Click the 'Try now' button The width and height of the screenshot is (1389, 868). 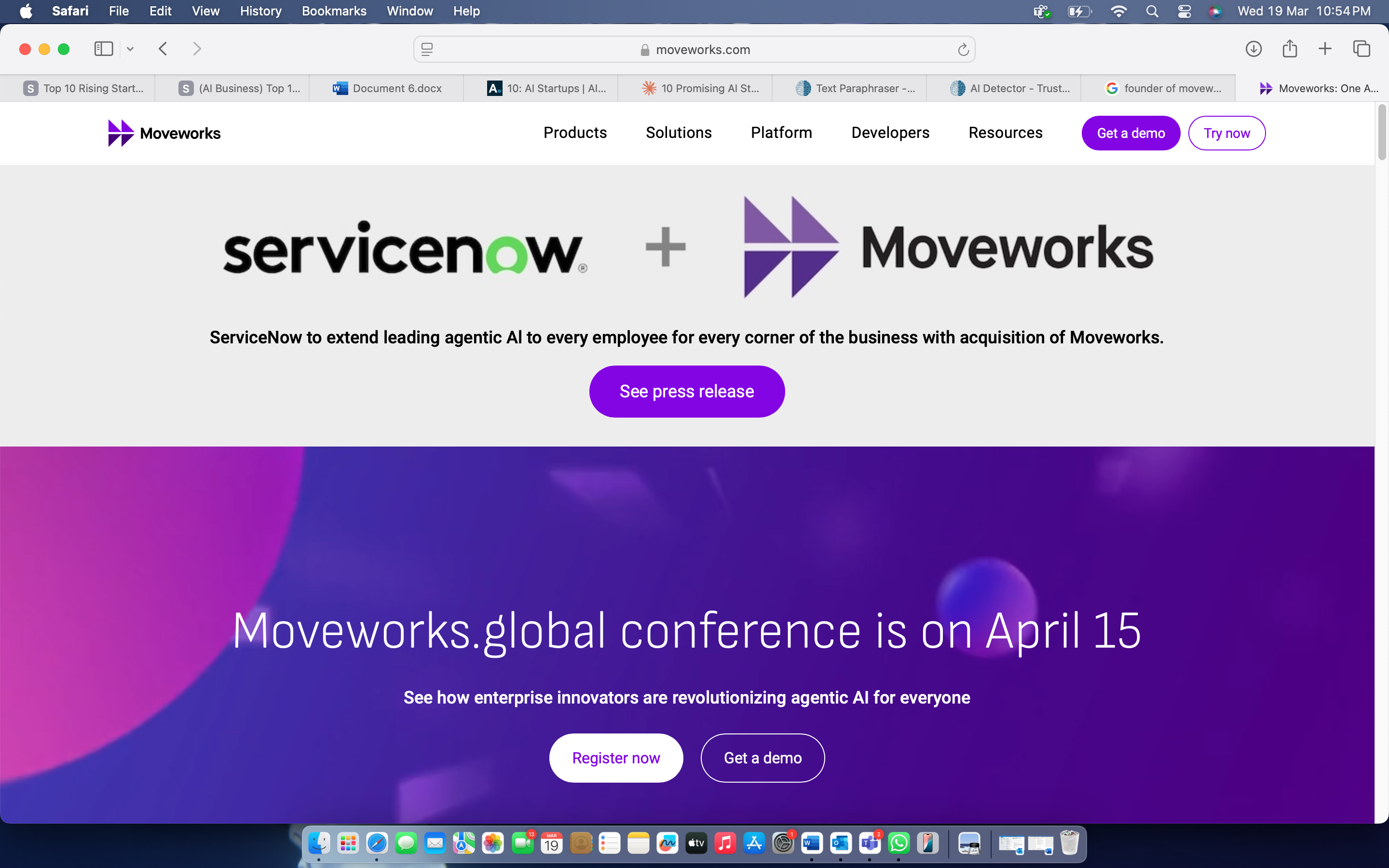coord(1226,133)
